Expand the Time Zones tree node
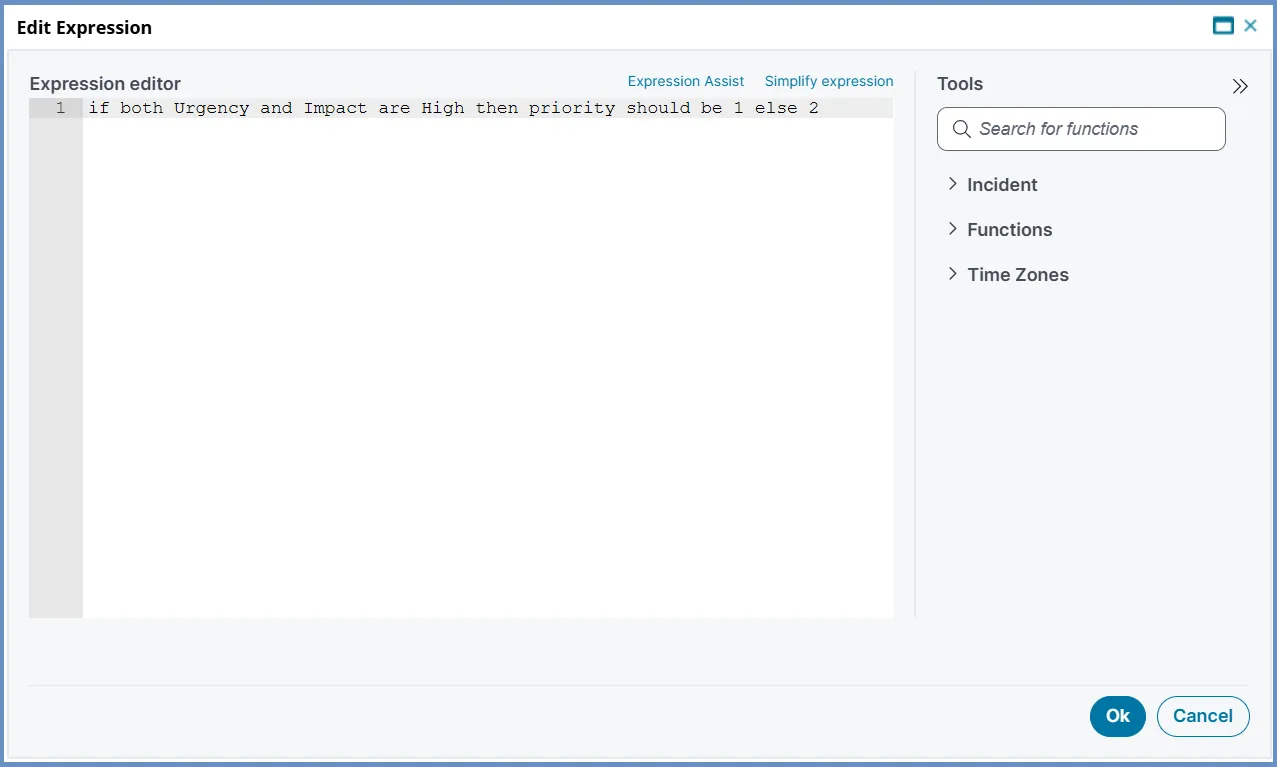The width and height of the screenshot is (1277, 767). point(952,274)
